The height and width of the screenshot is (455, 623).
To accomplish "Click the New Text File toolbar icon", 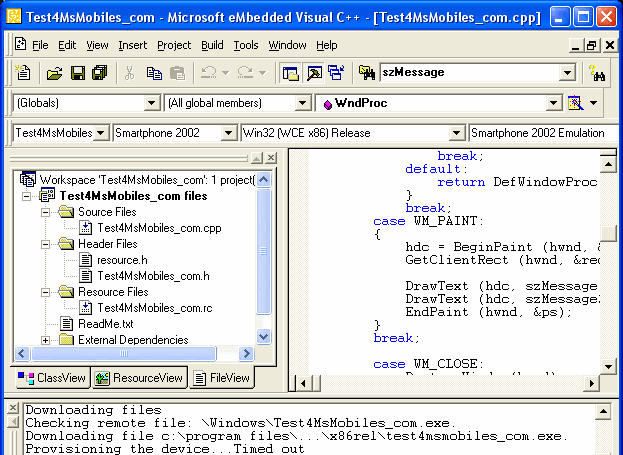I will pos(23,73).
